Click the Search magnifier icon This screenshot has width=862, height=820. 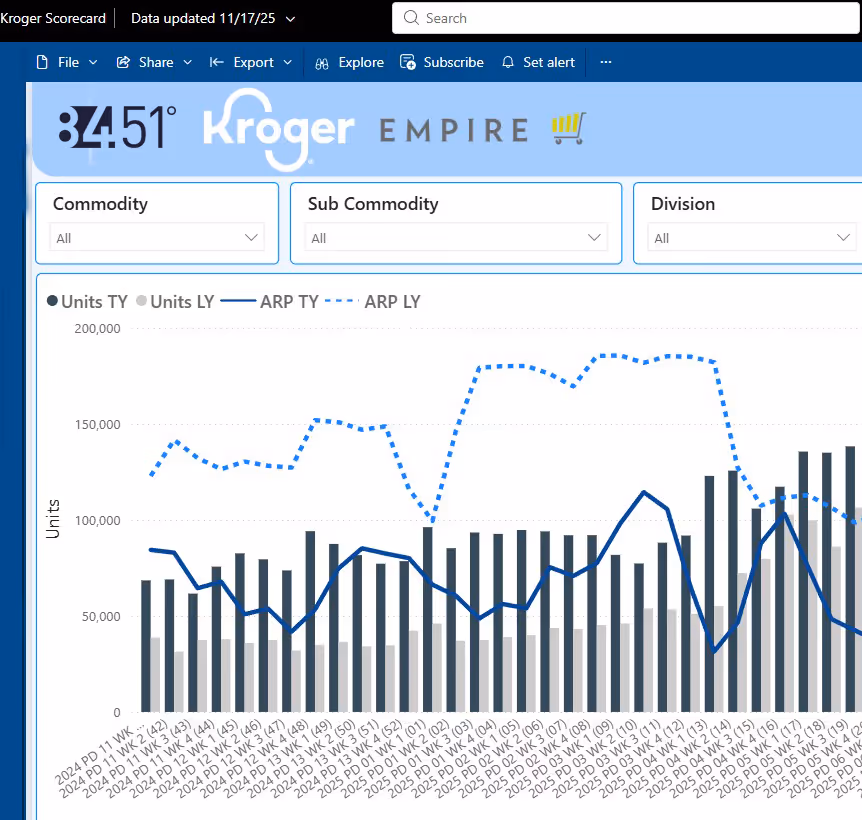(x=411, y=18)
